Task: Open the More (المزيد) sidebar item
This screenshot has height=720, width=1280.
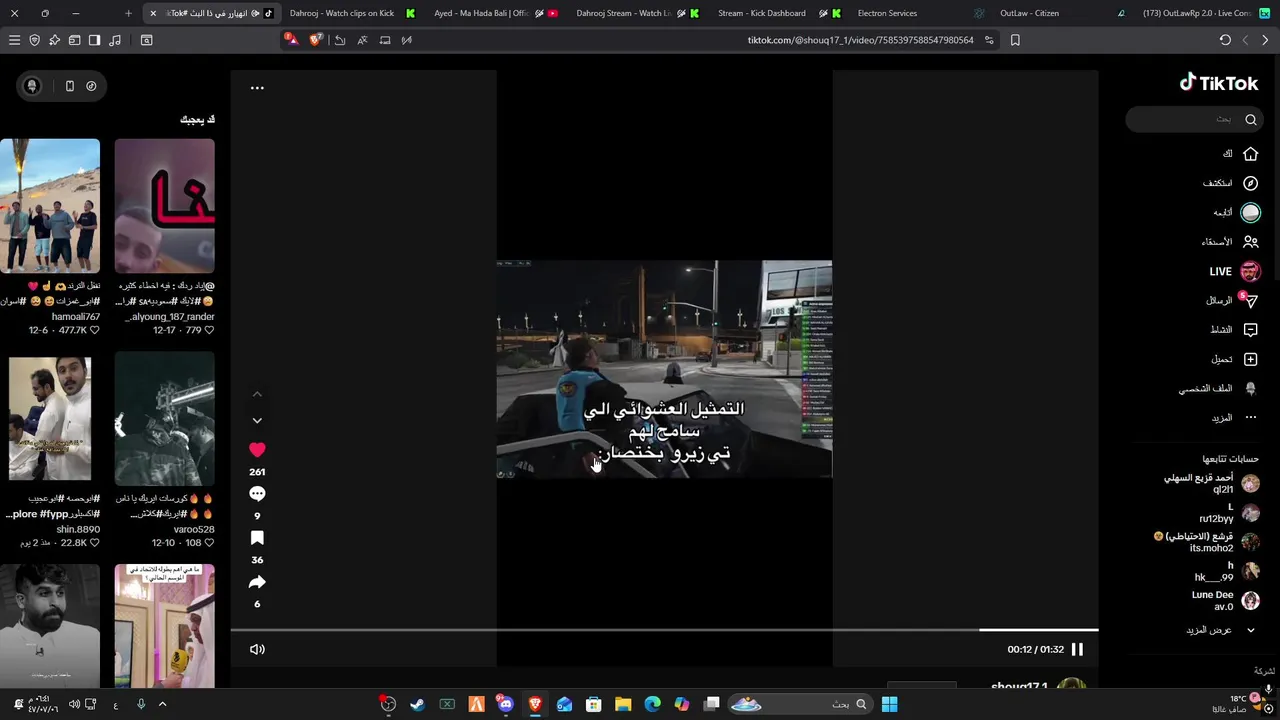Action: pos(1234,418)
